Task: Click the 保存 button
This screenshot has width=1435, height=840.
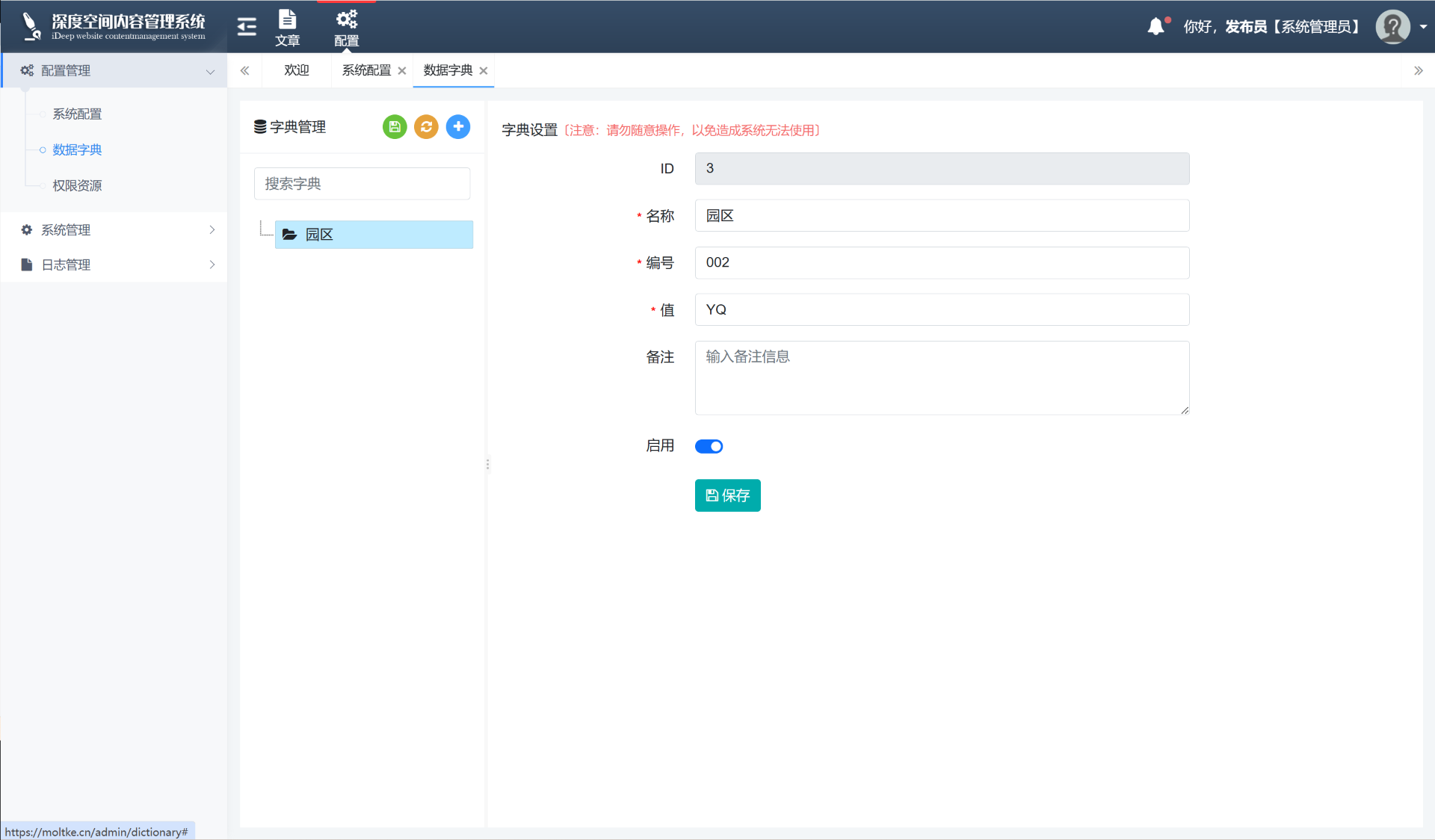Action: point(727,495)
